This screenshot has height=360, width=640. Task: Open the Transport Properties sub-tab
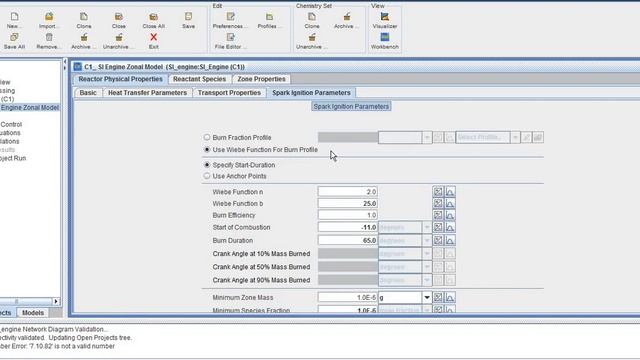click(229, 93)
